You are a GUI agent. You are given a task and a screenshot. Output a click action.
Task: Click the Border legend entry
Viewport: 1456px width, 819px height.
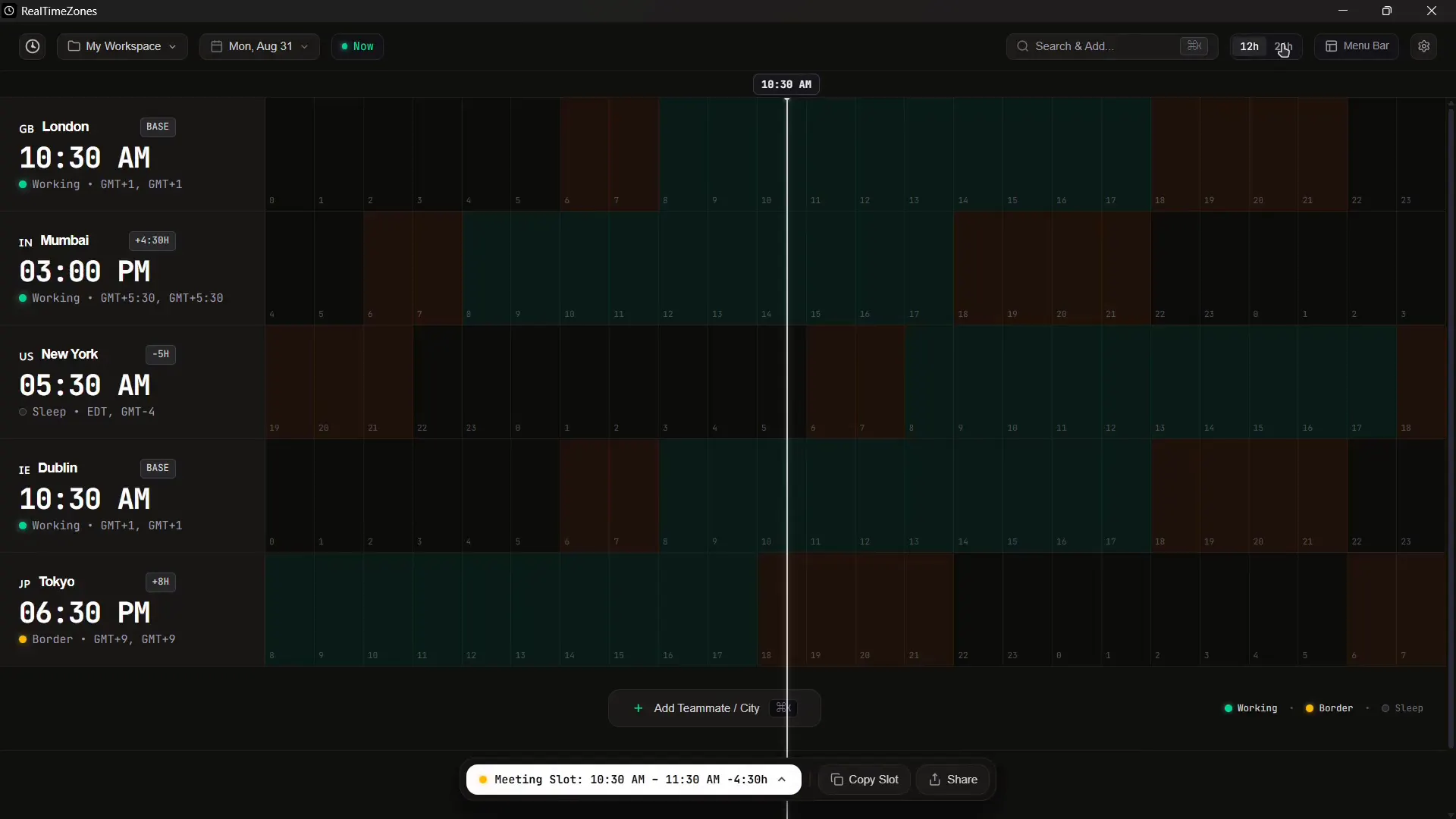1329,708
